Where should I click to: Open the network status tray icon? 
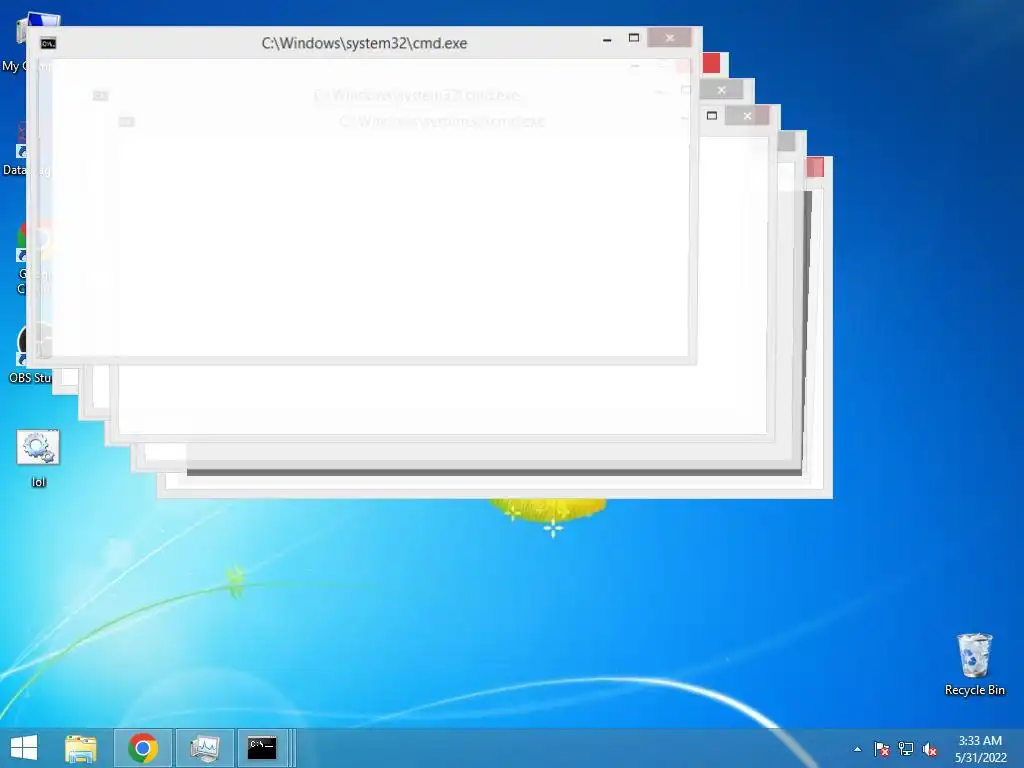point(906,749)
